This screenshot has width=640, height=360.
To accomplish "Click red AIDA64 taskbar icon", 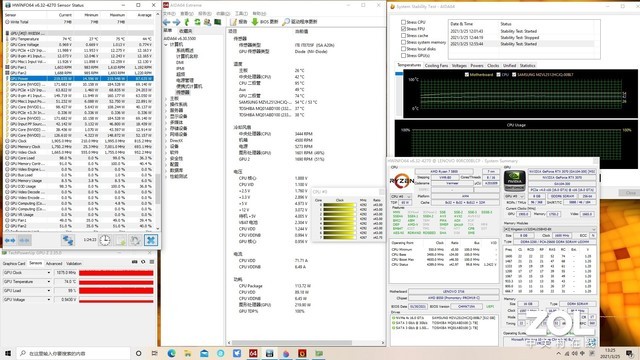I will click(253, 353).
